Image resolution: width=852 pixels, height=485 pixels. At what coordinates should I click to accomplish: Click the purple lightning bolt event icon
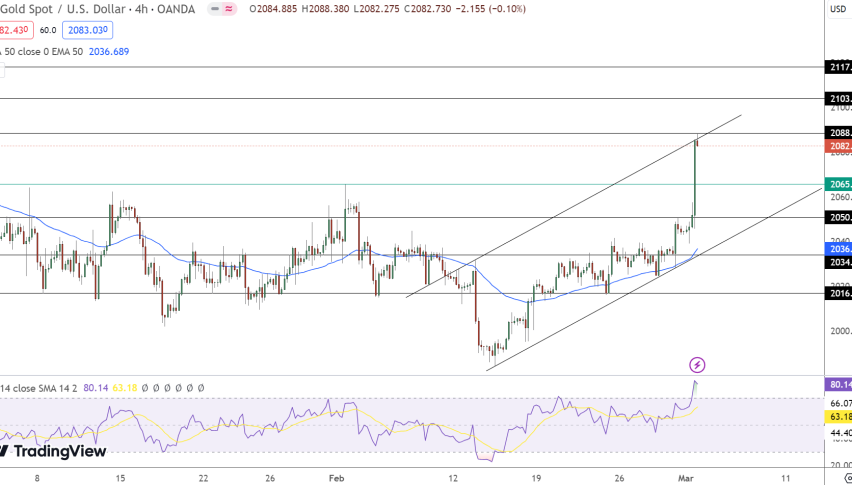697,365
